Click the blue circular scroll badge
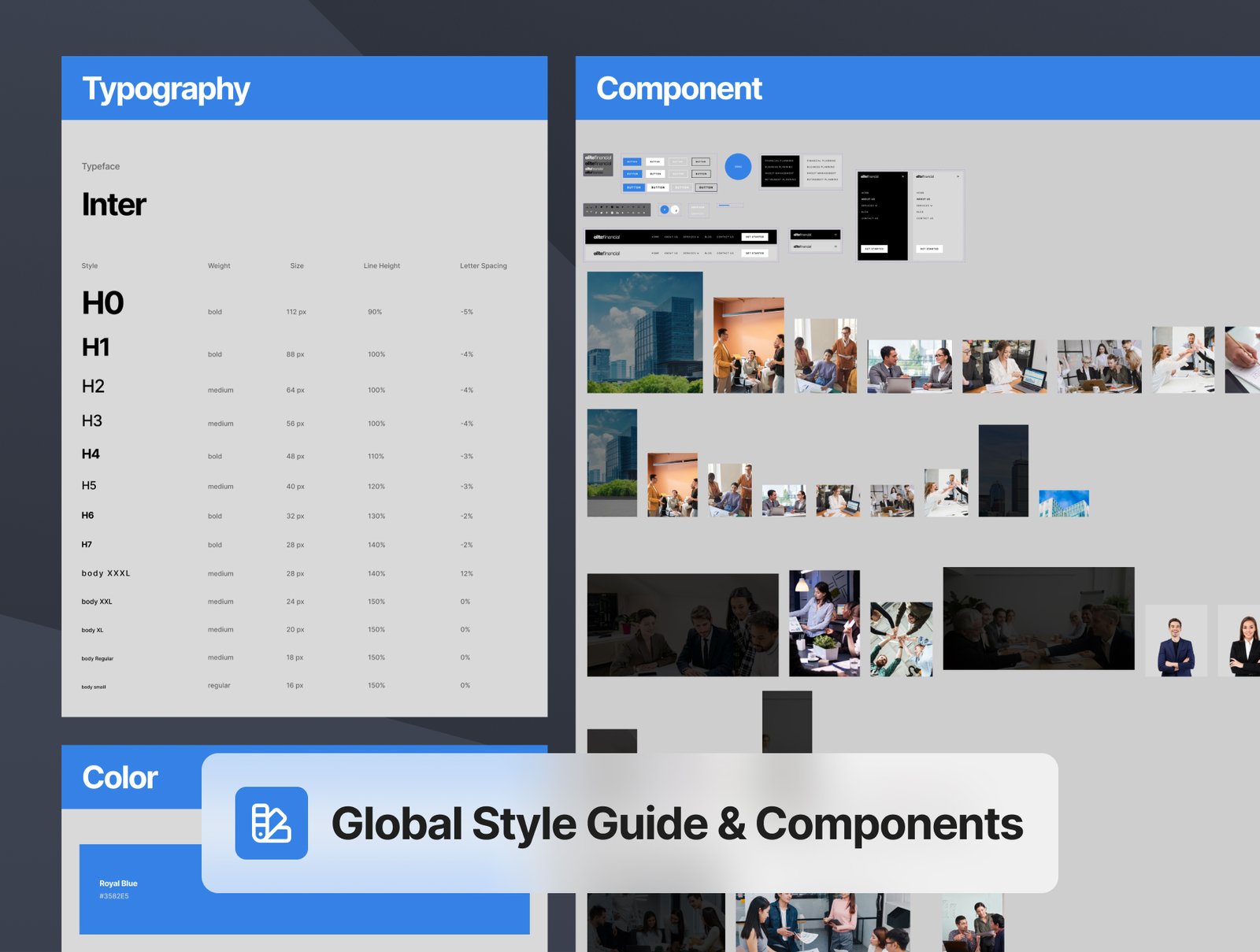The image size is (1260, 952). click(738, 166)
